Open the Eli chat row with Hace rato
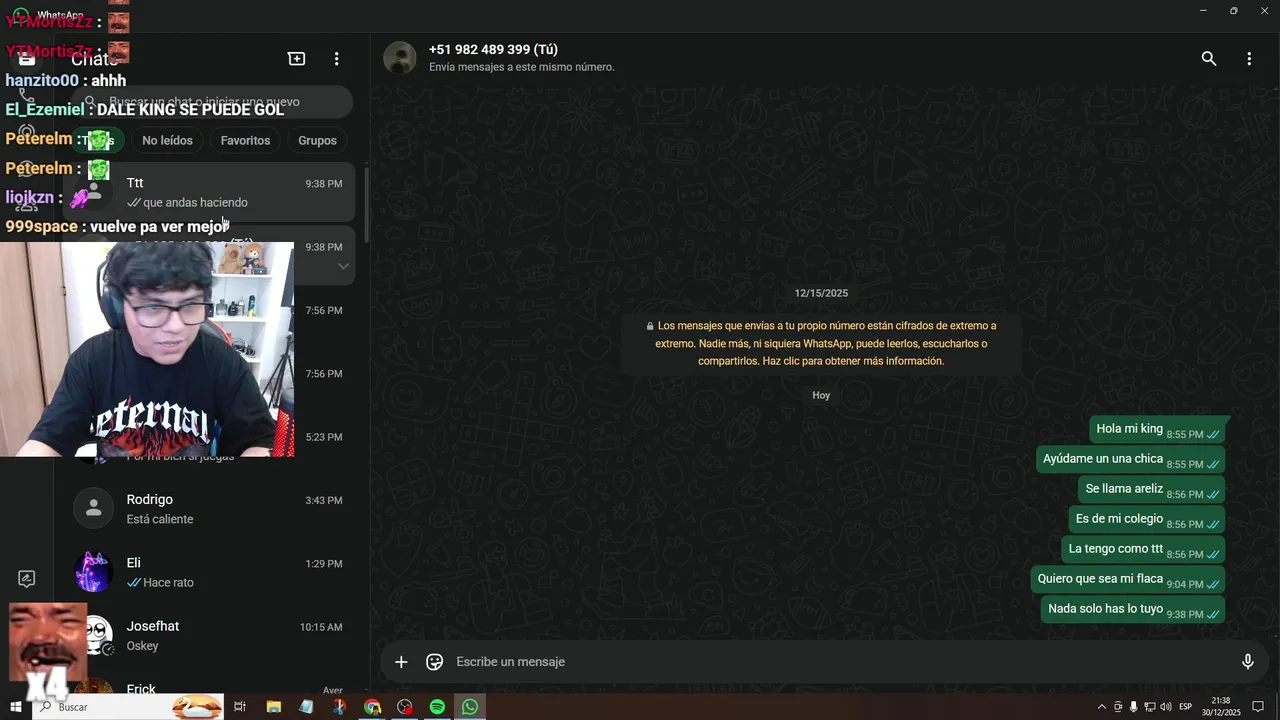Image resolution: width=1280 pixels, height=720 pixels. click(x=209, y=572)
